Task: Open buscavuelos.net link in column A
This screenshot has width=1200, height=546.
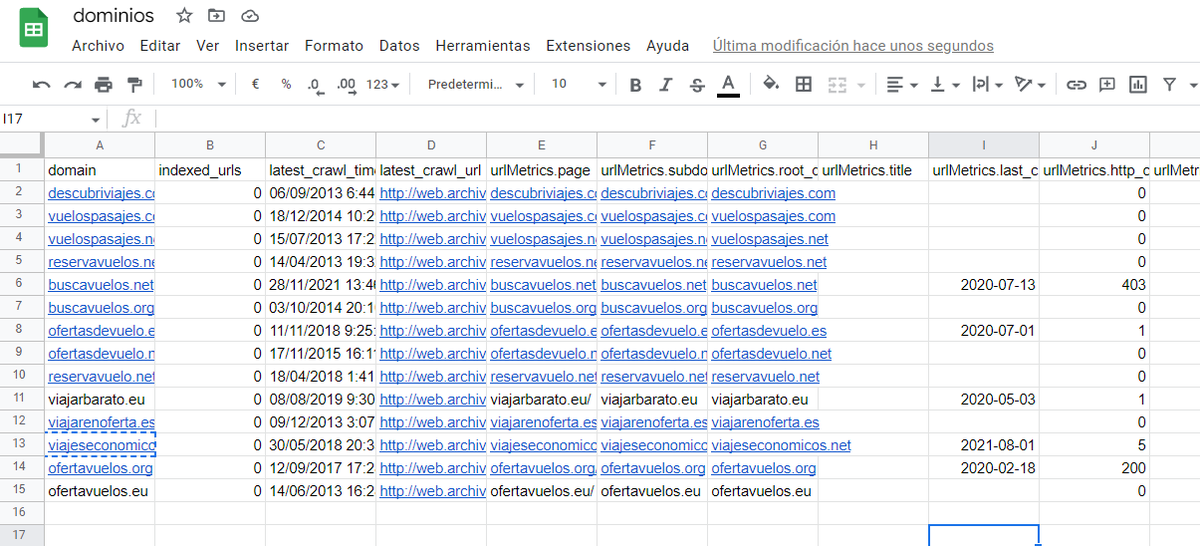Action: coord(101,285)
